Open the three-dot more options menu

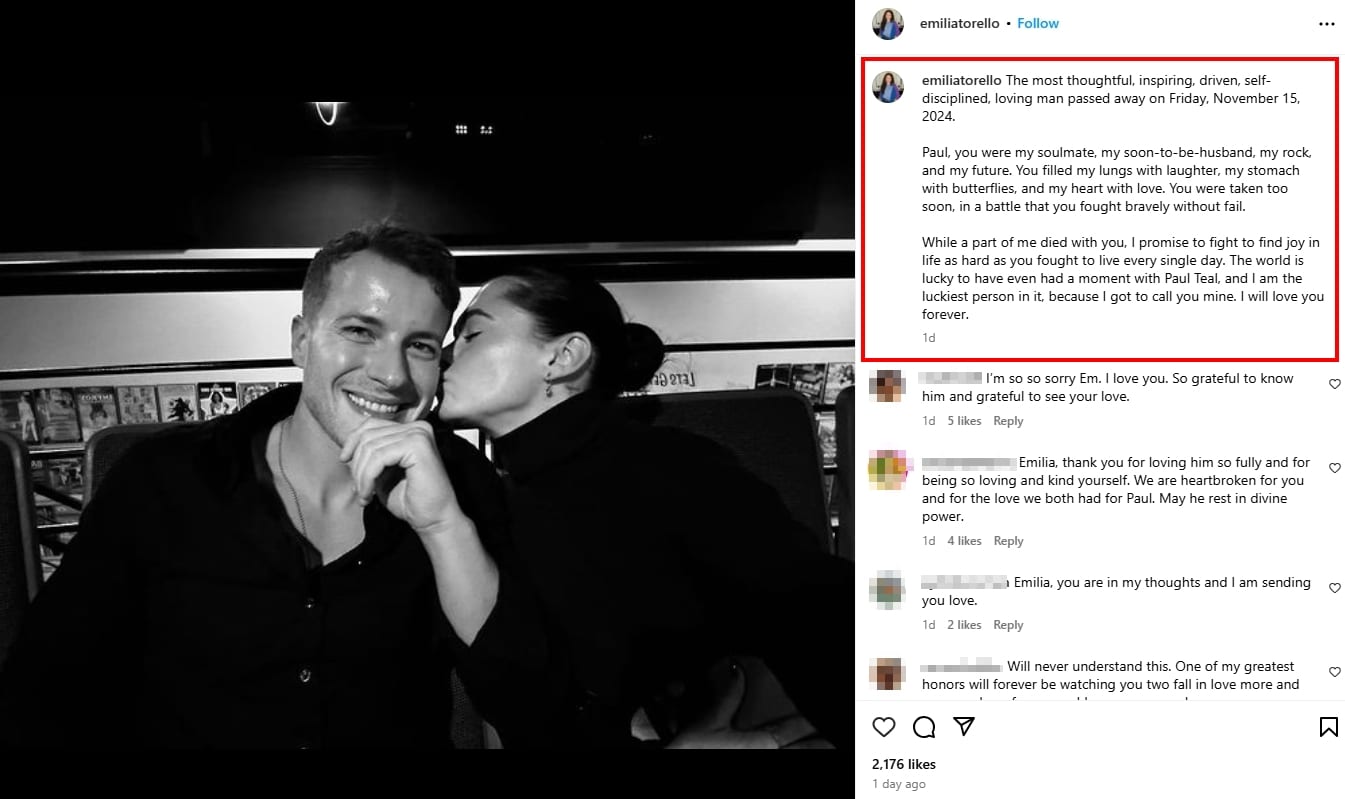1327,24
